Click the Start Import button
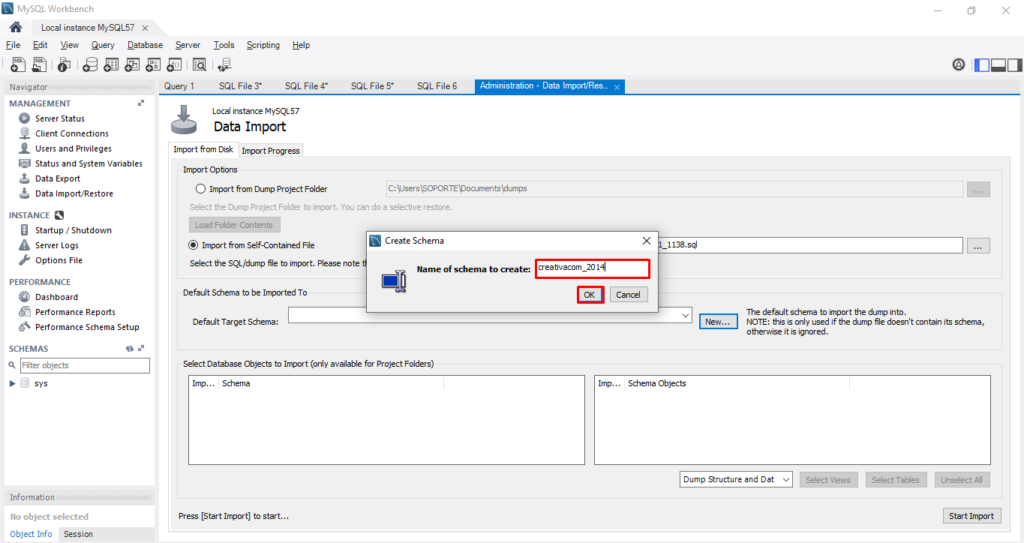The image size is (1024, 543). pyautogui.click(x=971, y=516)
